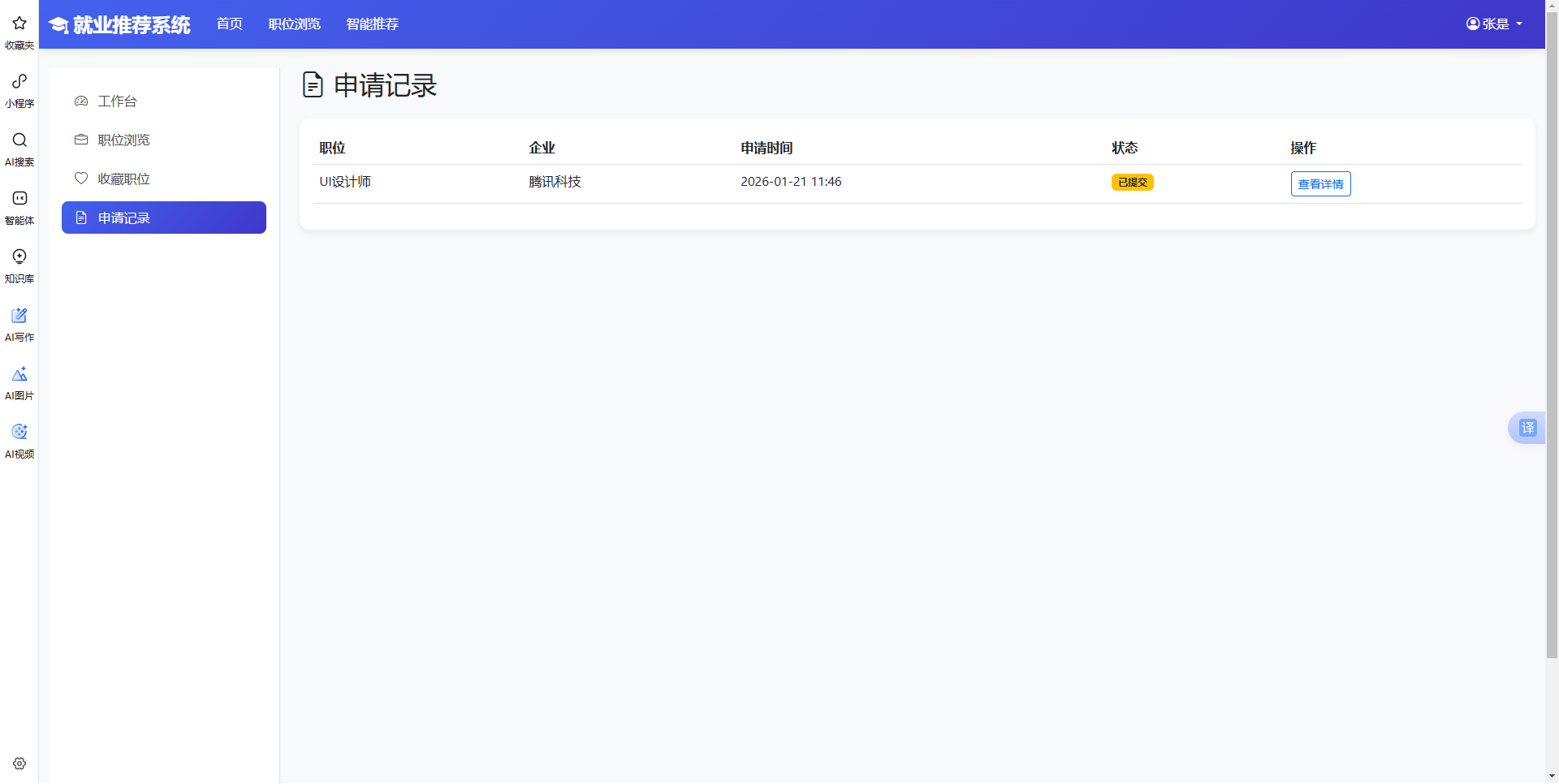Click the 就业推荐系统 brand title
The image size is (1559, 784).
(x=132, y=25)
